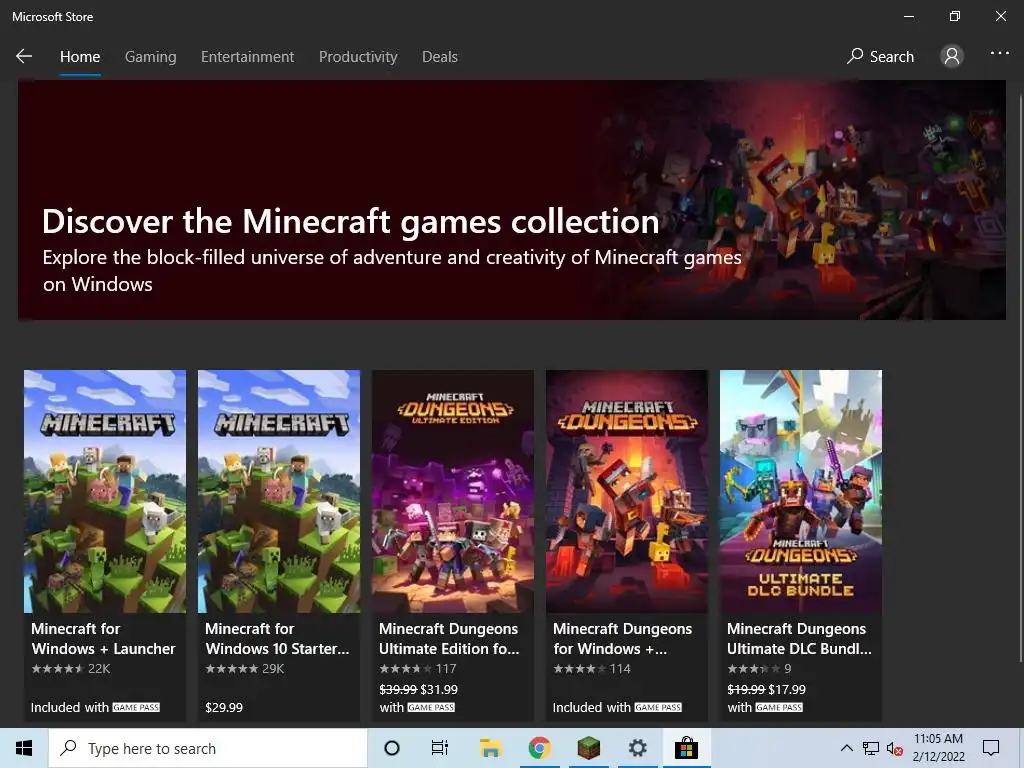Click the 22K rating count
This screenshot has width=1024, height=768.
[99, 669]
